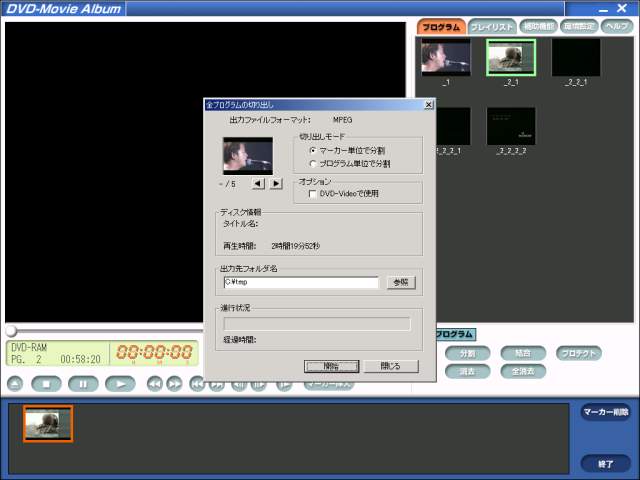Viewport: 640px width, 480px height.
Task: Select program thumbnail _2_1
Action: tap(511, 58)
